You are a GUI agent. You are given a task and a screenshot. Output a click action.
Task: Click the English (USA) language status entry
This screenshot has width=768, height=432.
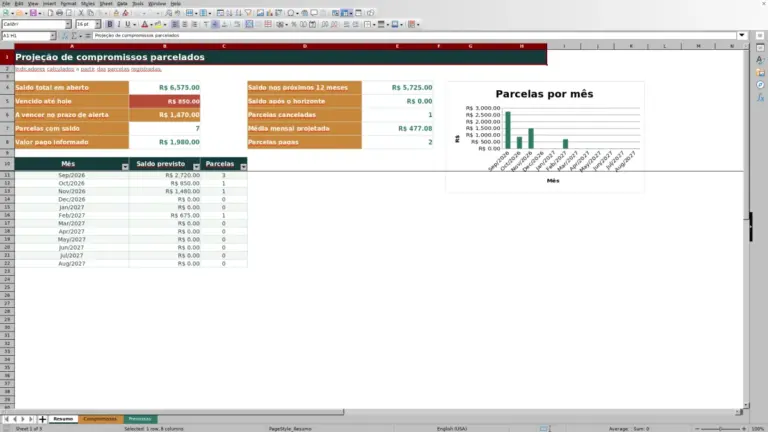452,429
